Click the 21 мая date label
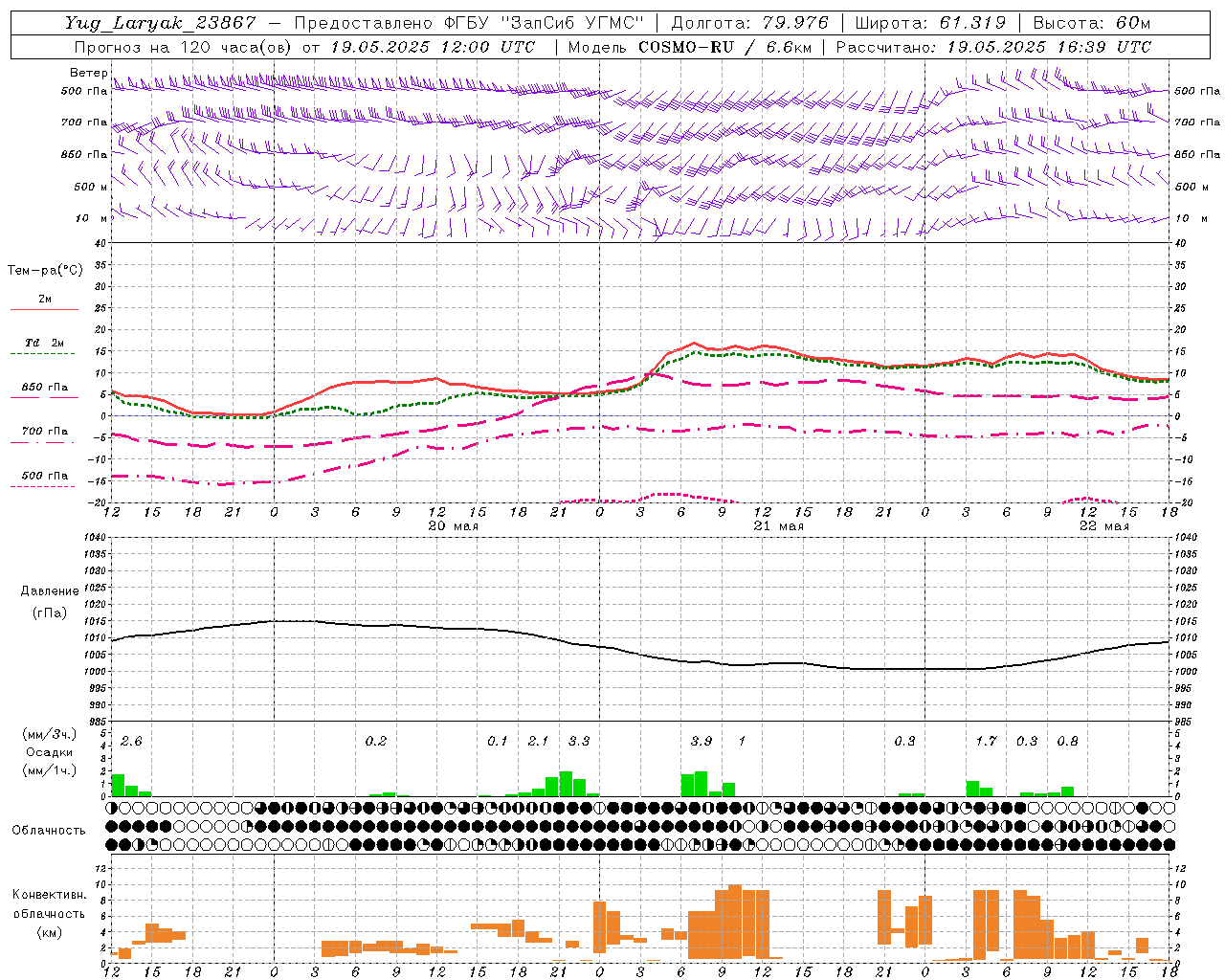 click(778, 526)
